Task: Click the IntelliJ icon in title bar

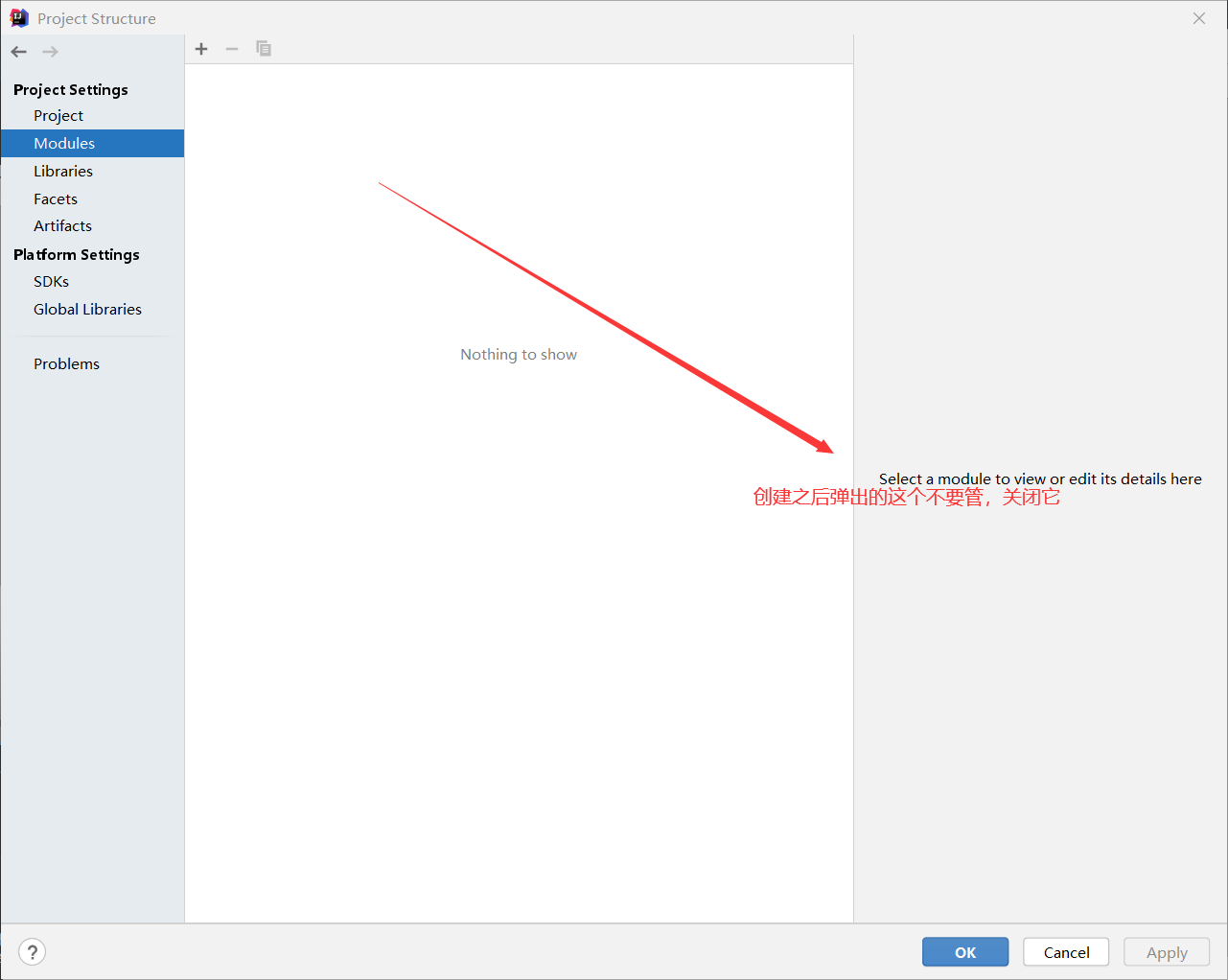Action: [19, 18]
